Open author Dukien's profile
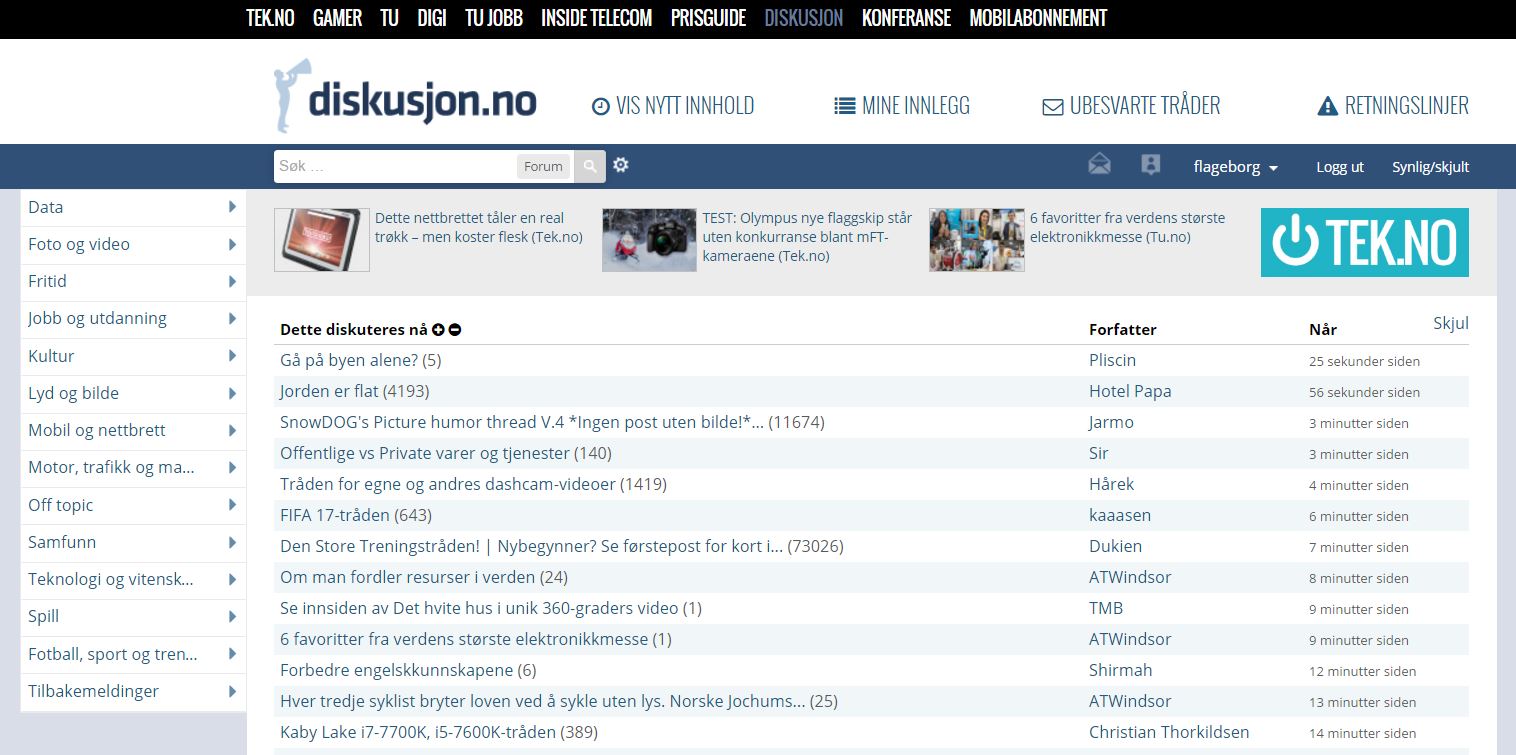 pos(1115,546)
